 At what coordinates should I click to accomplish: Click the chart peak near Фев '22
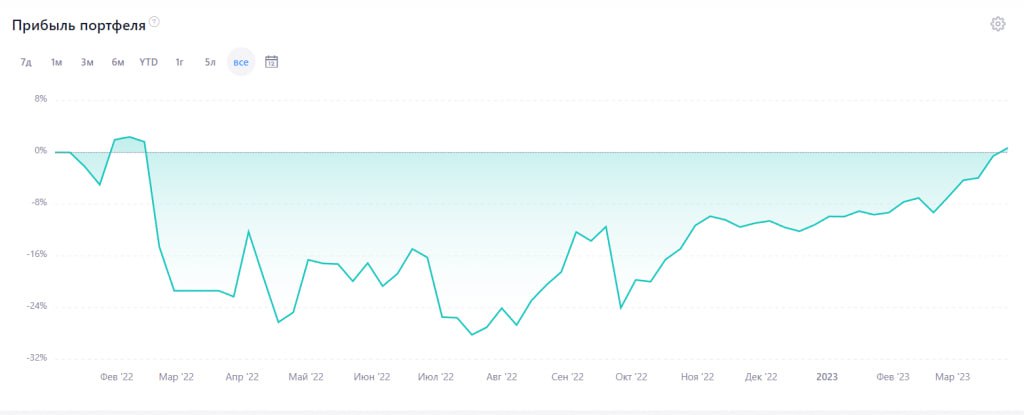(x=129, y=137)
